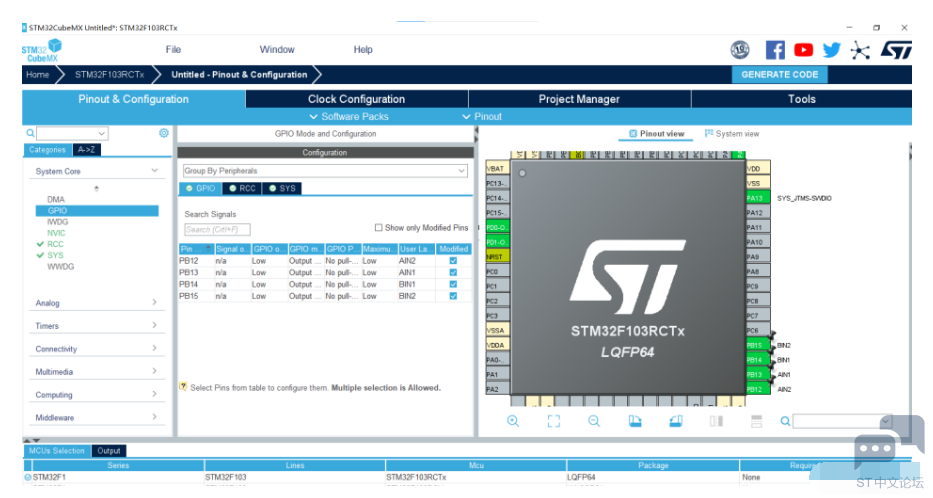Click the list layout icon under chip
This screenshot has width=933, height=498.
pyautogui.click(x=756, y=421)
